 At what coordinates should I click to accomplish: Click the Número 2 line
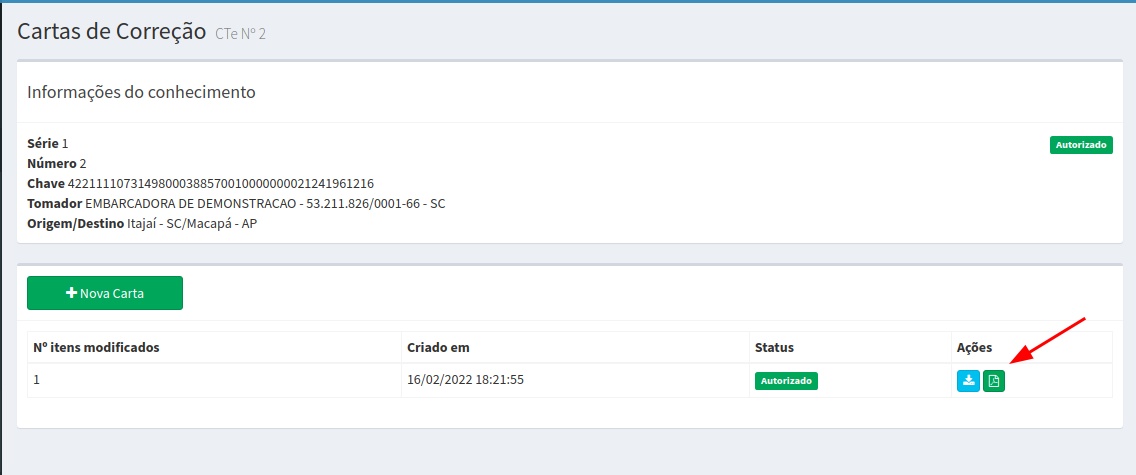pyautogui.click(x=57, y=163)
